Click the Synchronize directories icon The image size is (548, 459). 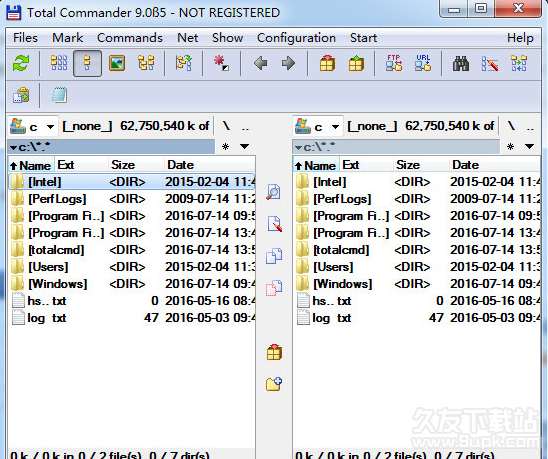pyautogui.click(x=519, y=63)
